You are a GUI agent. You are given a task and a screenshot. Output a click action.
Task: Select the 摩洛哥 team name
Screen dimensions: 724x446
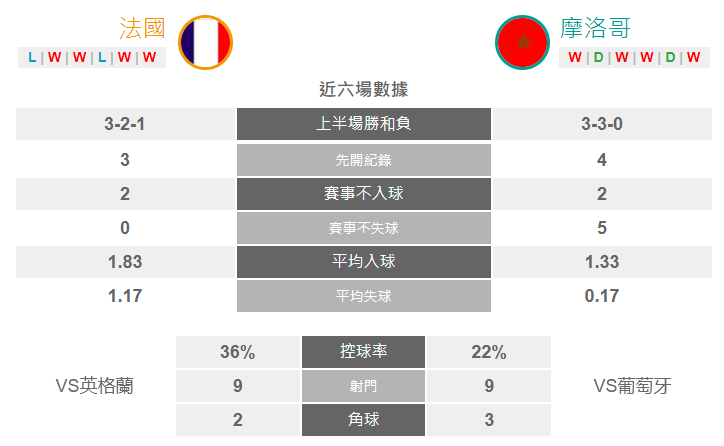[x=595, y=28]
